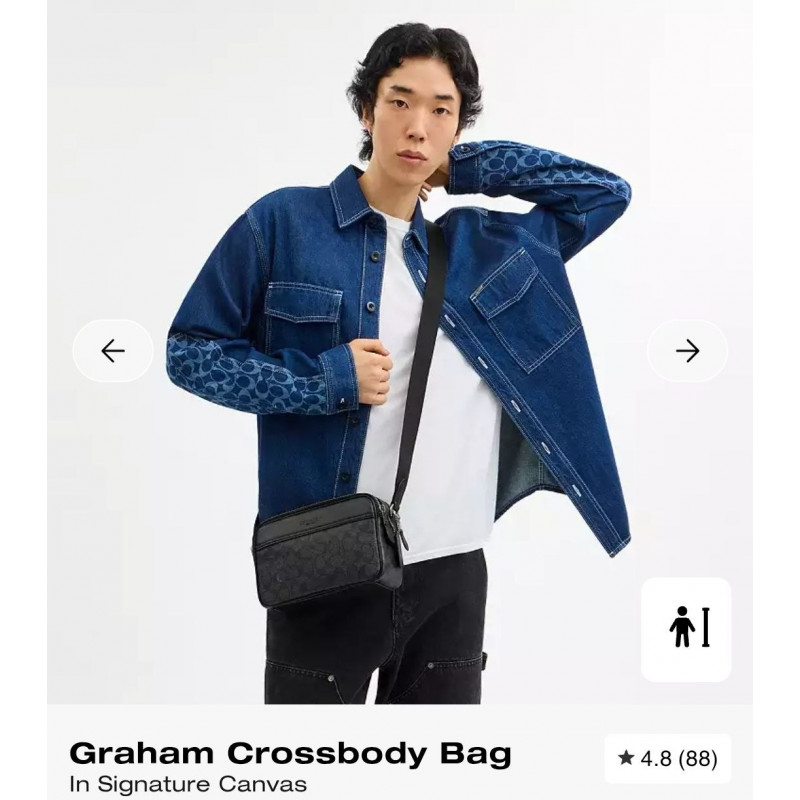Tap the black crossbody bag in photo
The width and height of the screenshot is (800, 800).
coord(328,550)
